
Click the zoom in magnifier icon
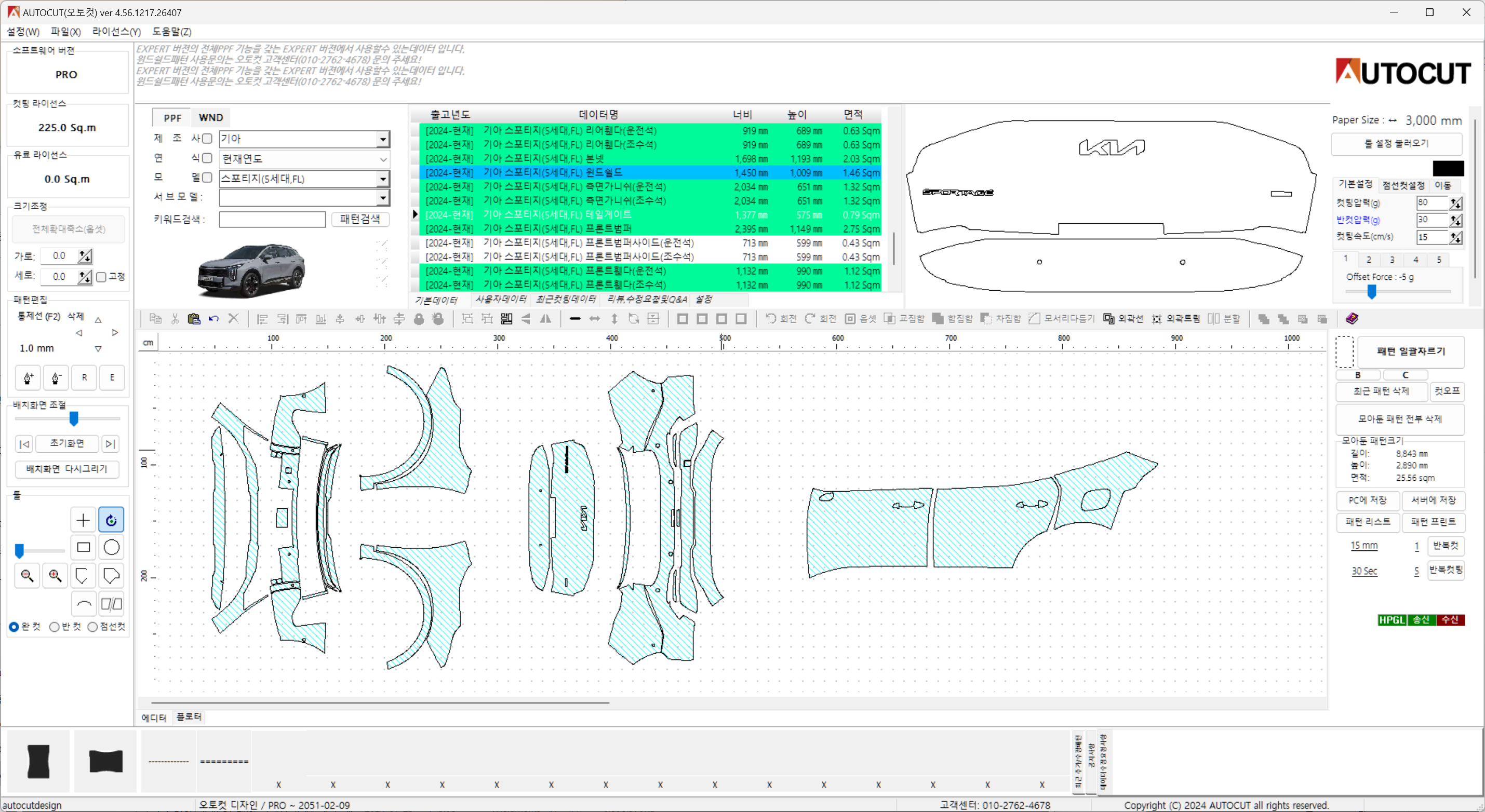[x=56, y=576]
